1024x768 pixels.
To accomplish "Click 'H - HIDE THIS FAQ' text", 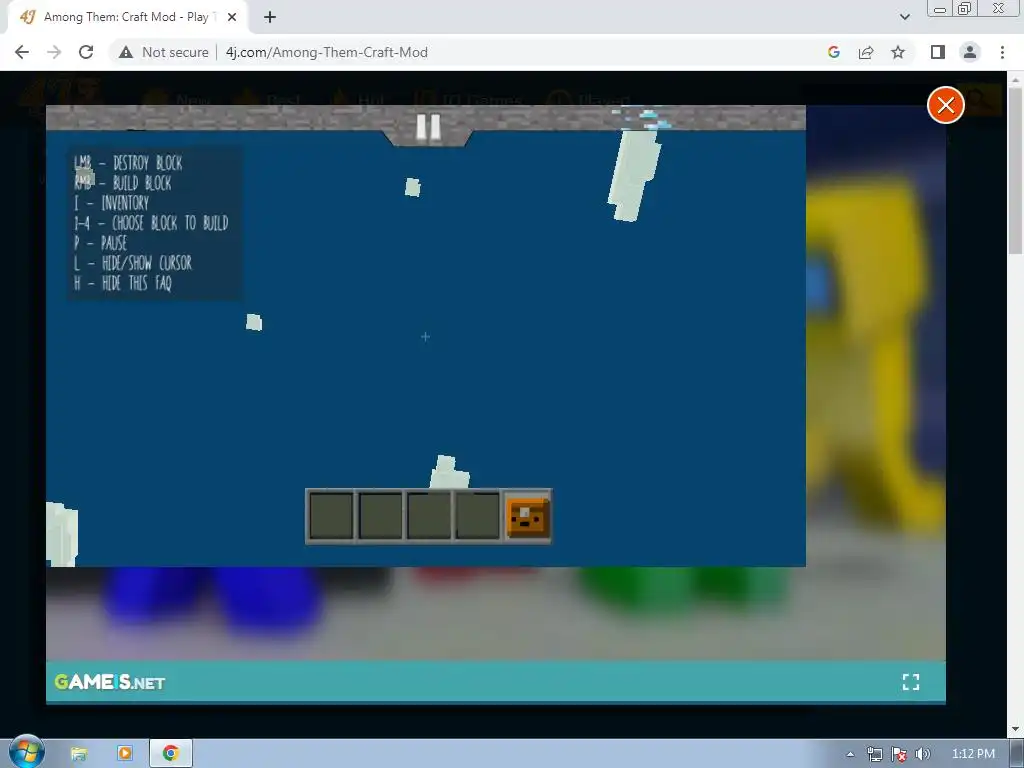I will point(123,283).
